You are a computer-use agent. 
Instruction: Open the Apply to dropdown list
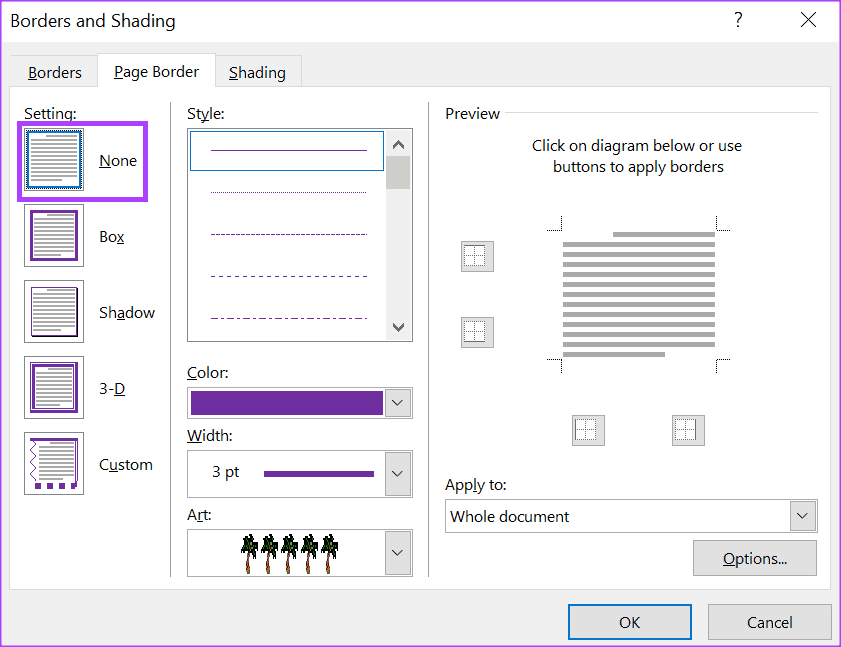tap(802, 516)
